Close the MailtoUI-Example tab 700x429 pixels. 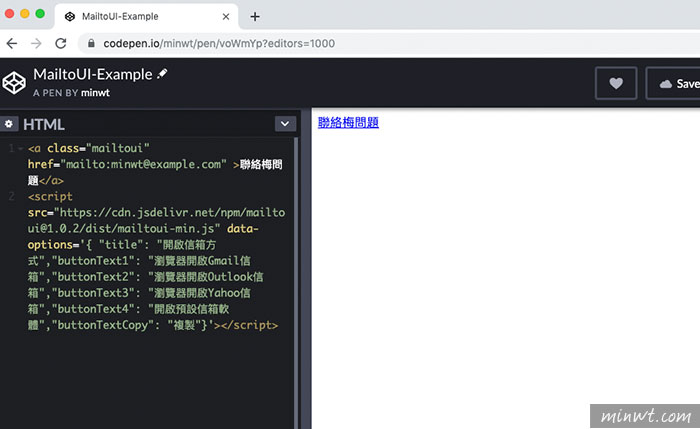[x=226, y=17]
